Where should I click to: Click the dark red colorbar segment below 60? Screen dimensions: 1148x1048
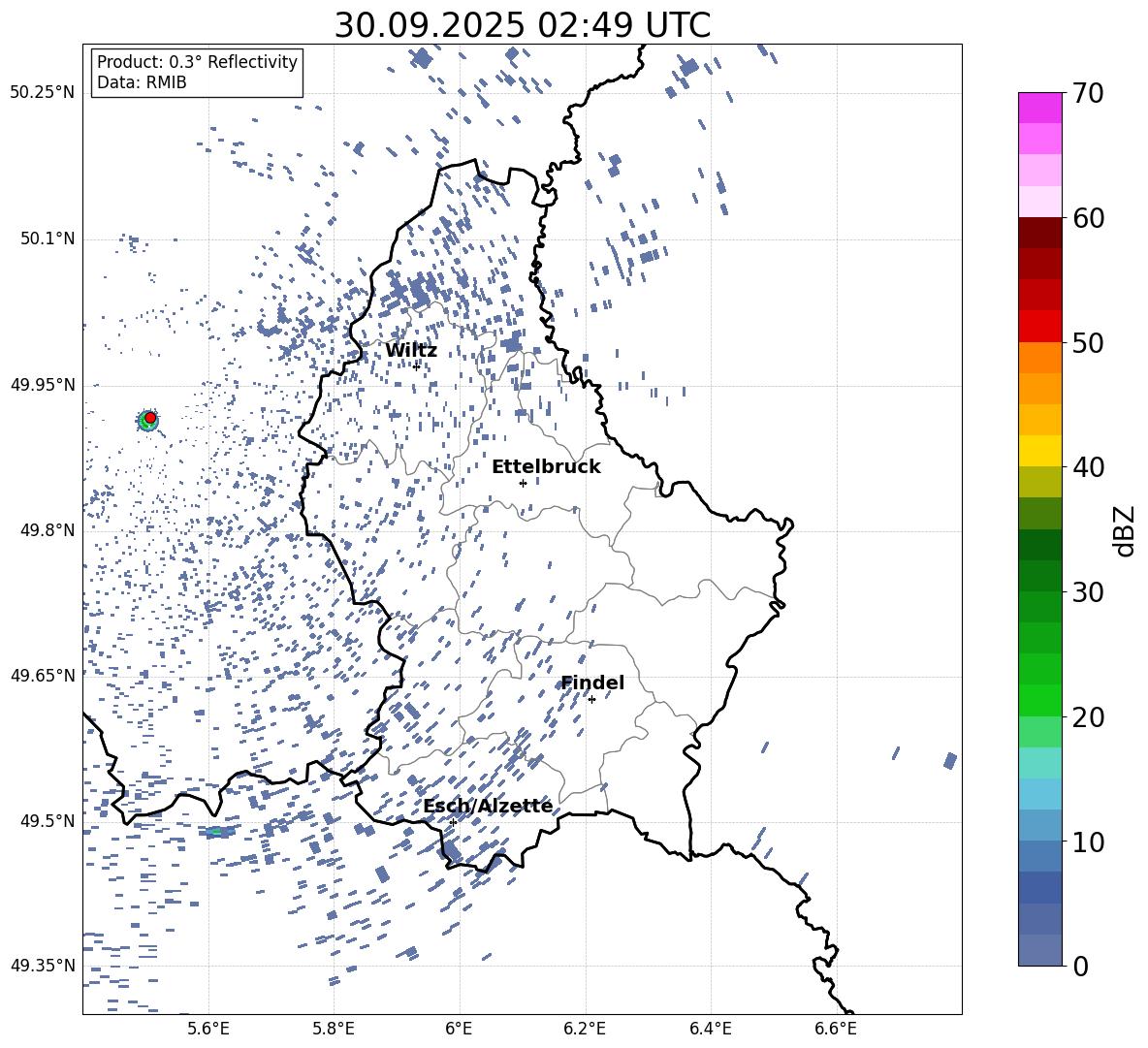click(x=1039, y=233)
